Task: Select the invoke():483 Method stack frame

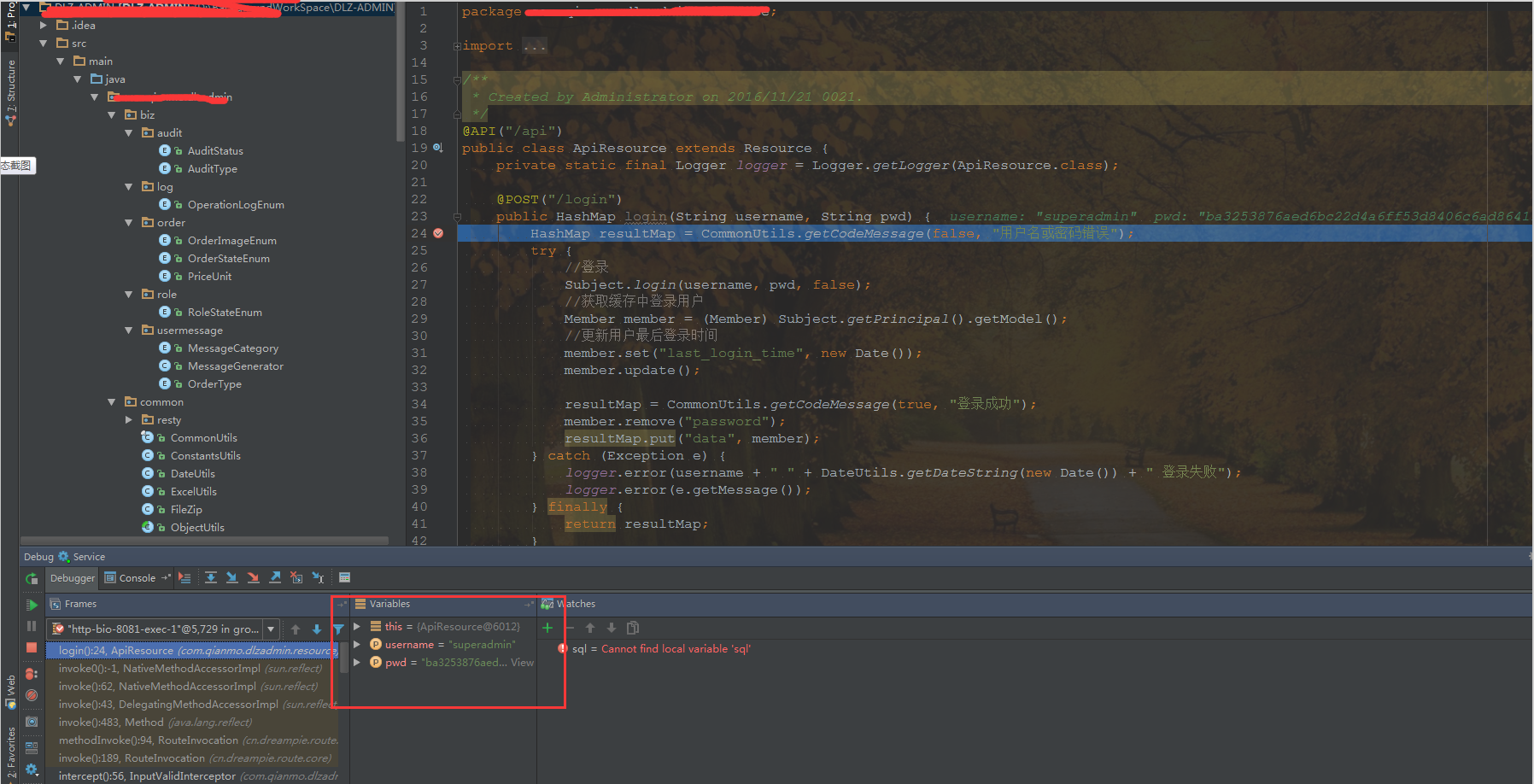Action: coord(155,723)
